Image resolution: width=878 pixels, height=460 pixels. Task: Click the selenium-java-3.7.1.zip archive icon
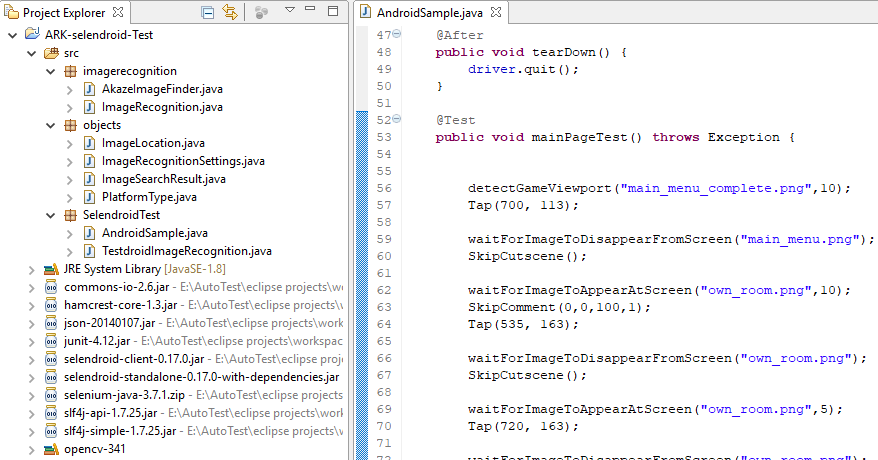pyautogui.click(x=51, y=395)
